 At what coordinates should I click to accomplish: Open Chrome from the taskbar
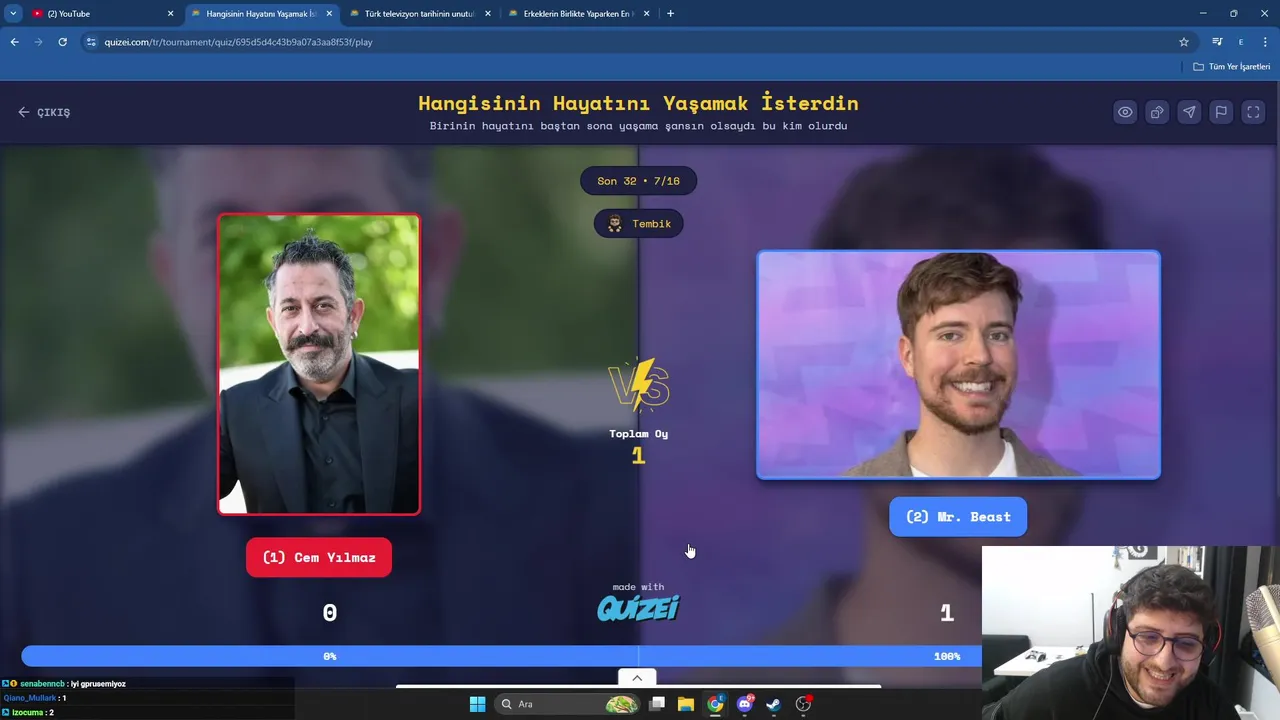[715, 704]
